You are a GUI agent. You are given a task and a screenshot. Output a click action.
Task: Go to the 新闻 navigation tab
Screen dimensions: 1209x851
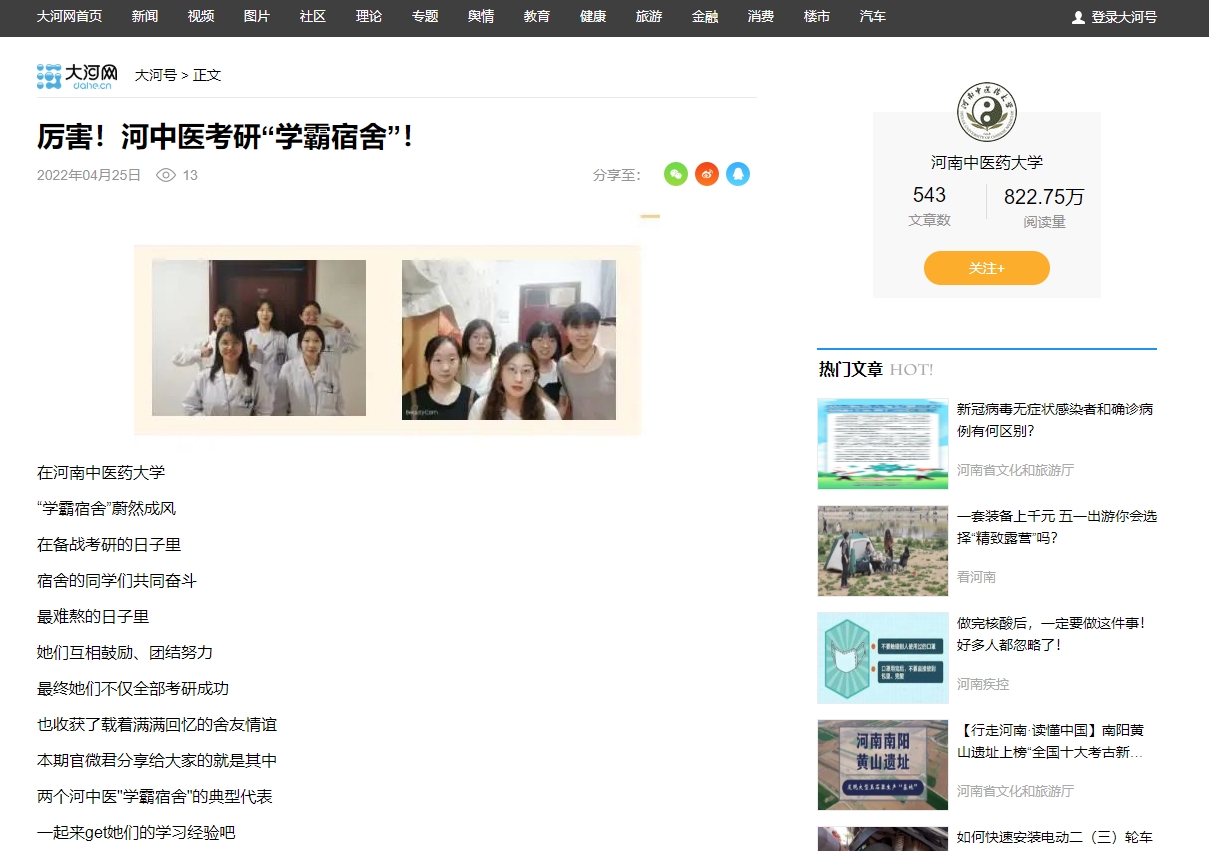pos(145,17)
